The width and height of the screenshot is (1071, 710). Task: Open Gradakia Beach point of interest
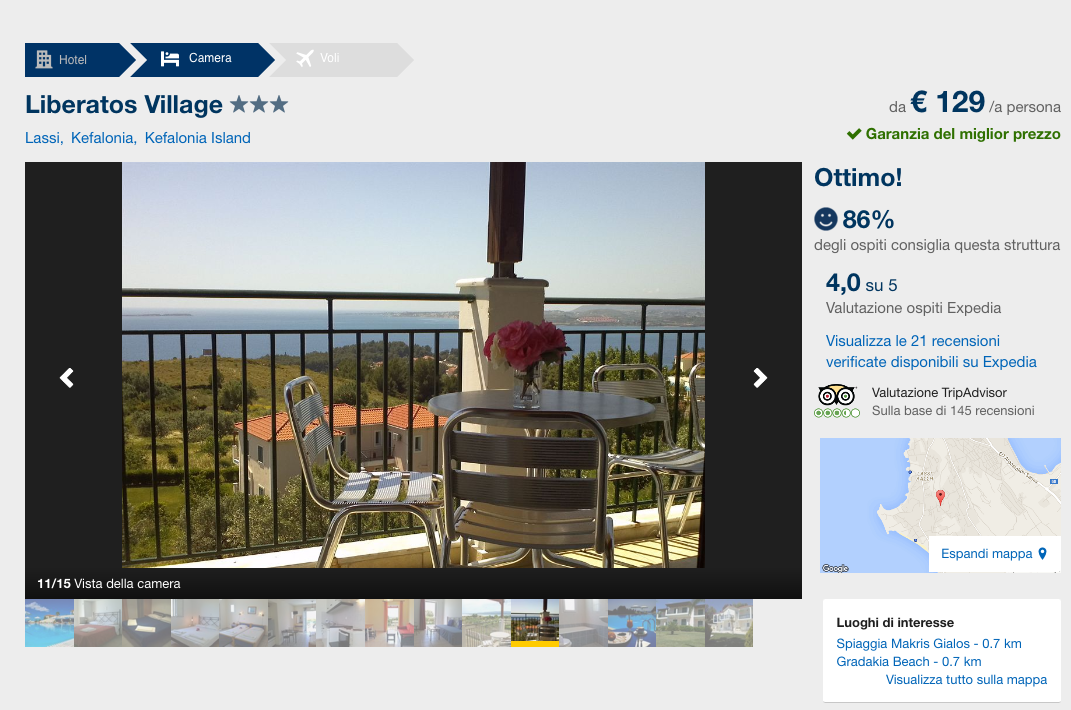coord(908,662)
